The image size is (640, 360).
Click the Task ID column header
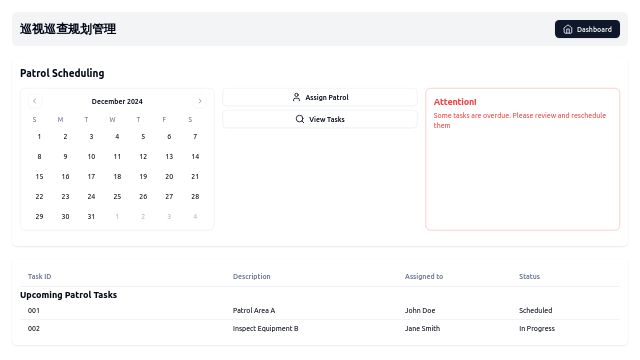click(x=40, y=276)
